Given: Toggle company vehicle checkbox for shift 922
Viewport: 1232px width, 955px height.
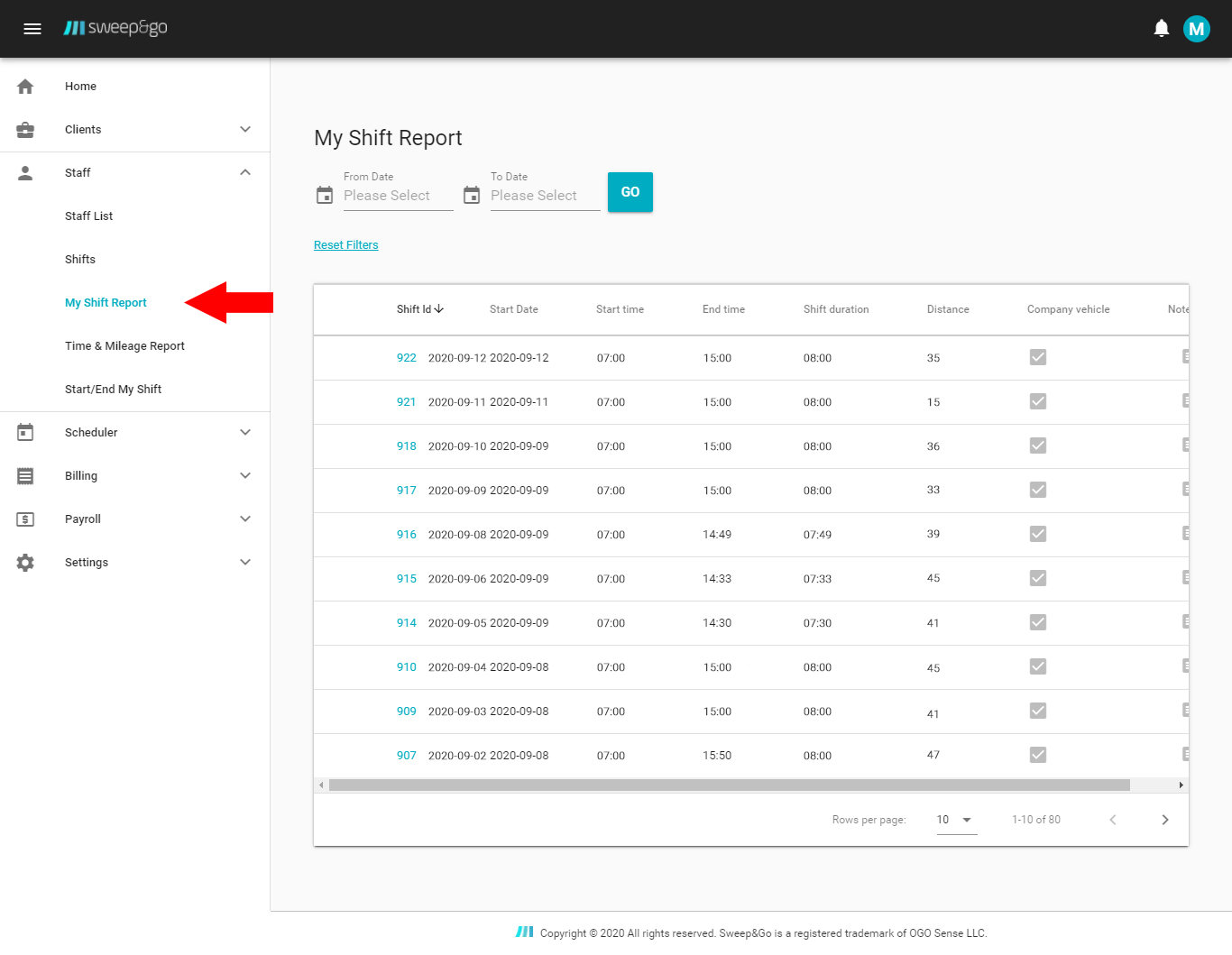Looking at the screenshot, I should coord(1038,357).
